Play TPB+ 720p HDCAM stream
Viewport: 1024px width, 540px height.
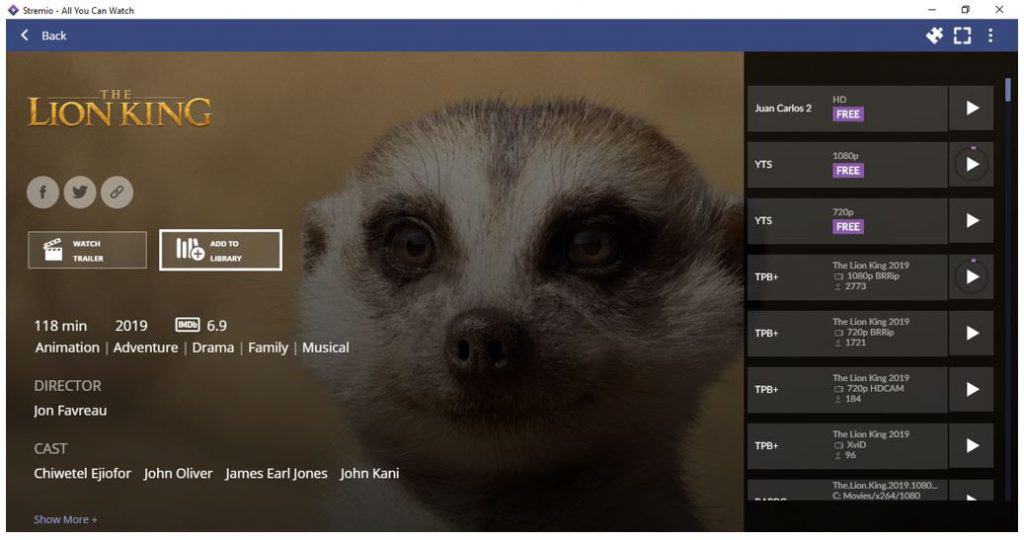click(972, 389)
